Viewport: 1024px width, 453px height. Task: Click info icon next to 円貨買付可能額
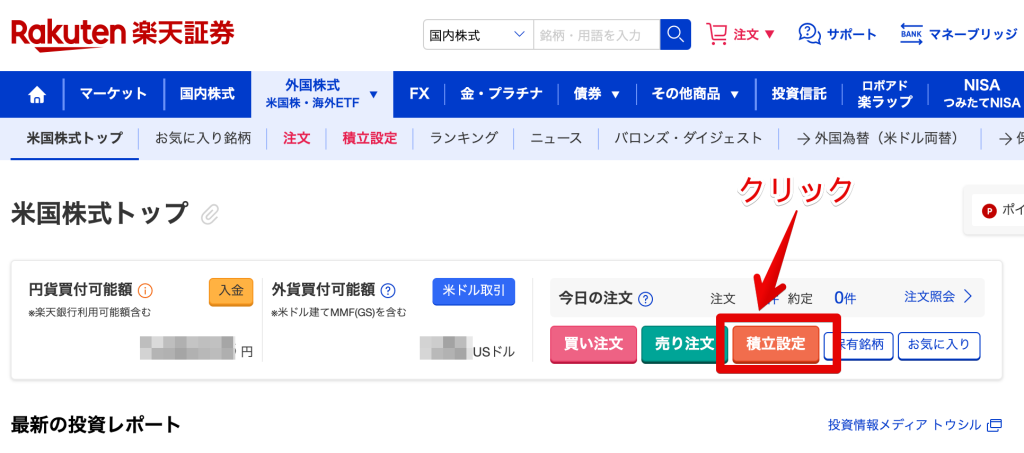tap(145, 291)
